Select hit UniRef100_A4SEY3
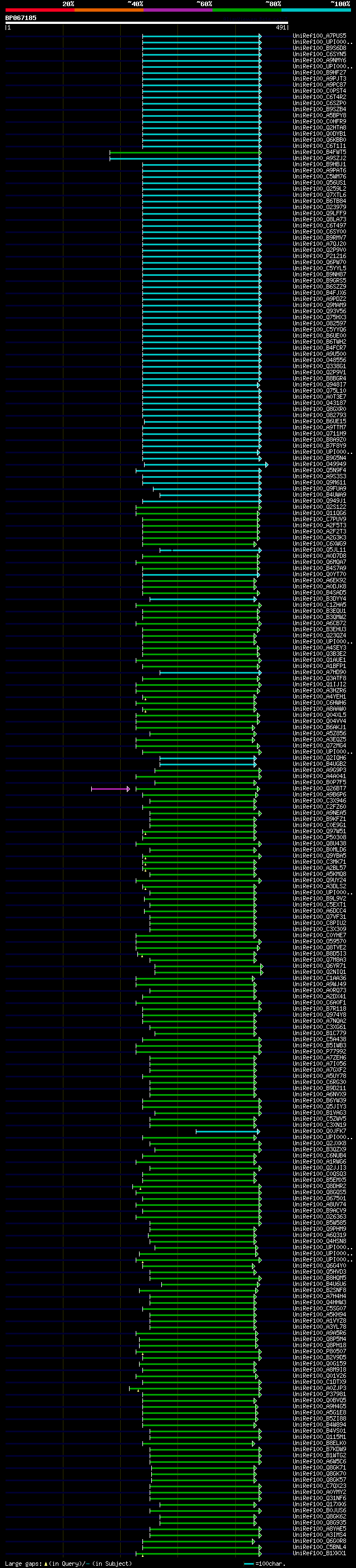Screen dimensions: 356x1568 [319, 648]
